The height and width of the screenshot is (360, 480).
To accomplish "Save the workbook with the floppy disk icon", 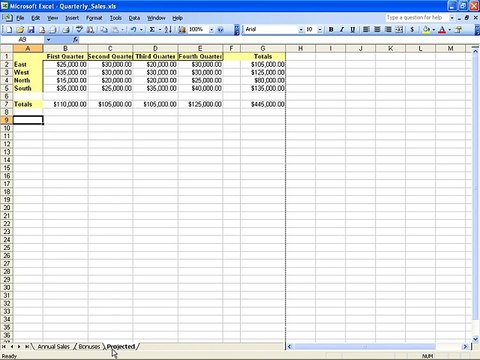I will (x=31, y=30).
